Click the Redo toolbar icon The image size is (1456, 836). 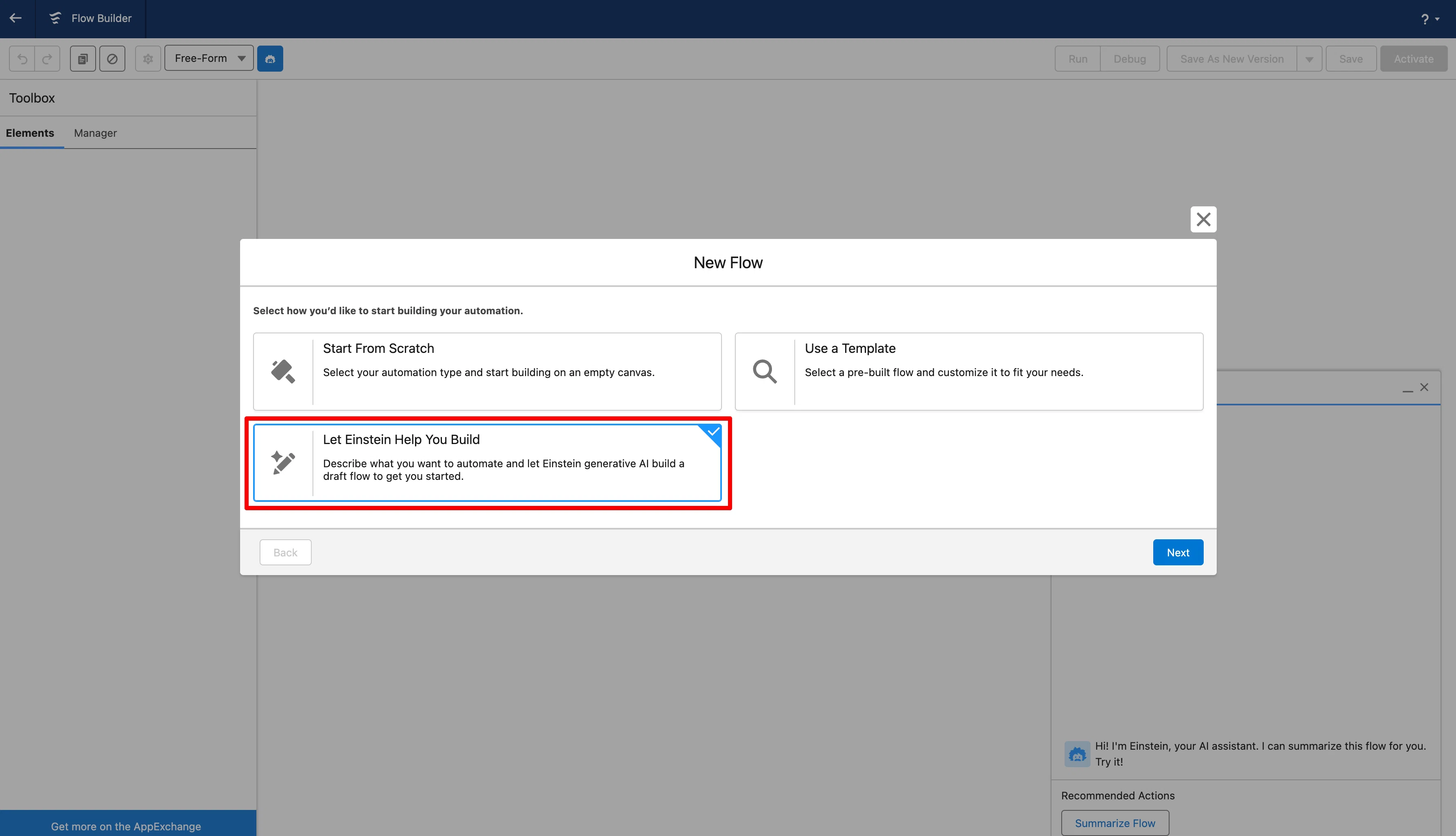[x=48, y=59]
